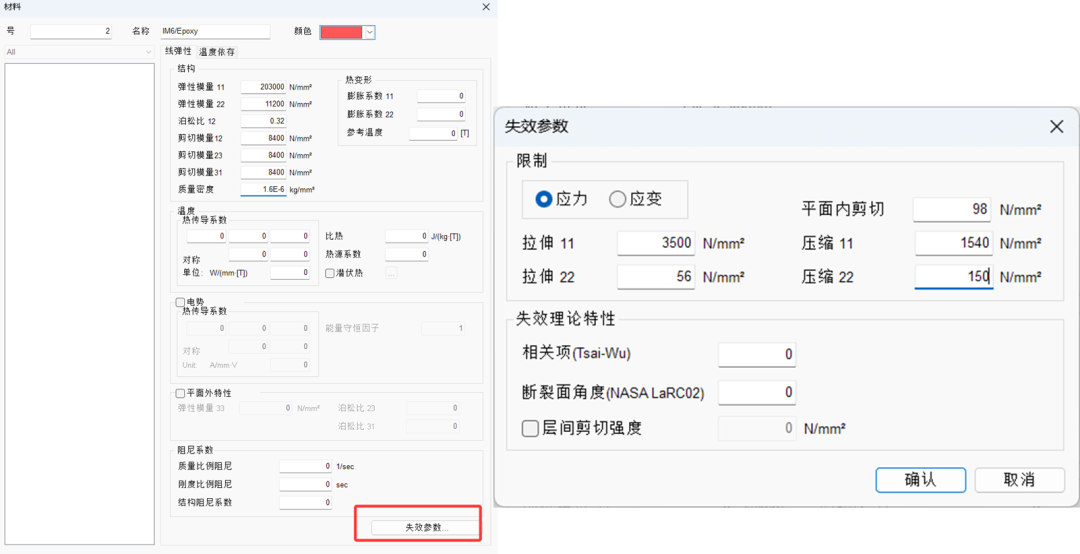Confirm failure parameters with 确认
This screenshot has width=1080, height=554.
[920, 480]
